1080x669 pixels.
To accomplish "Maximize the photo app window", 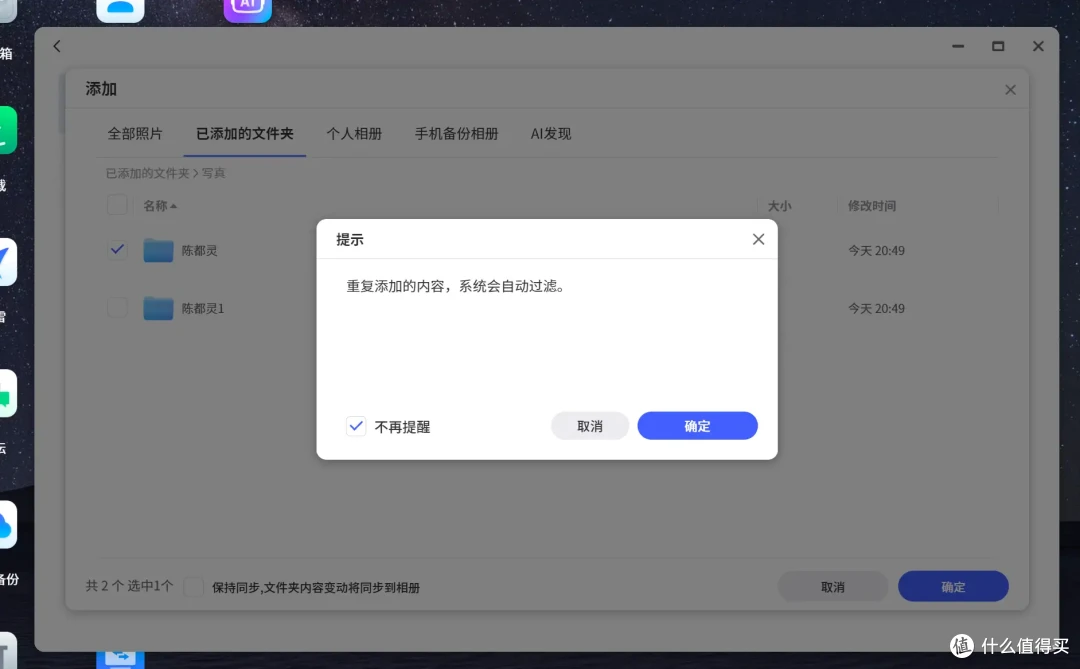I will (x=998, y=46).
